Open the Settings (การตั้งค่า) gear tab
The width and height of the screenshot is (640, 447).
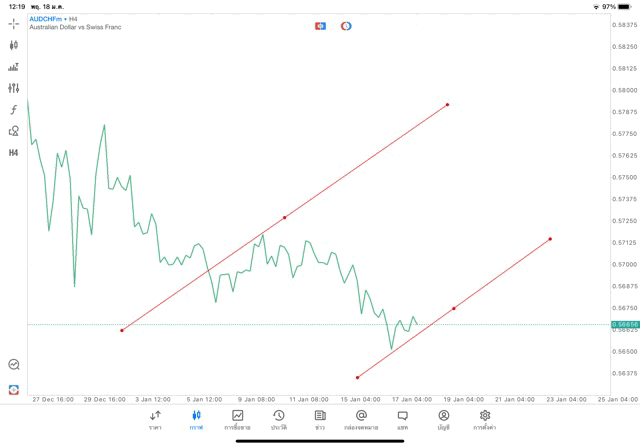(485, 420)
